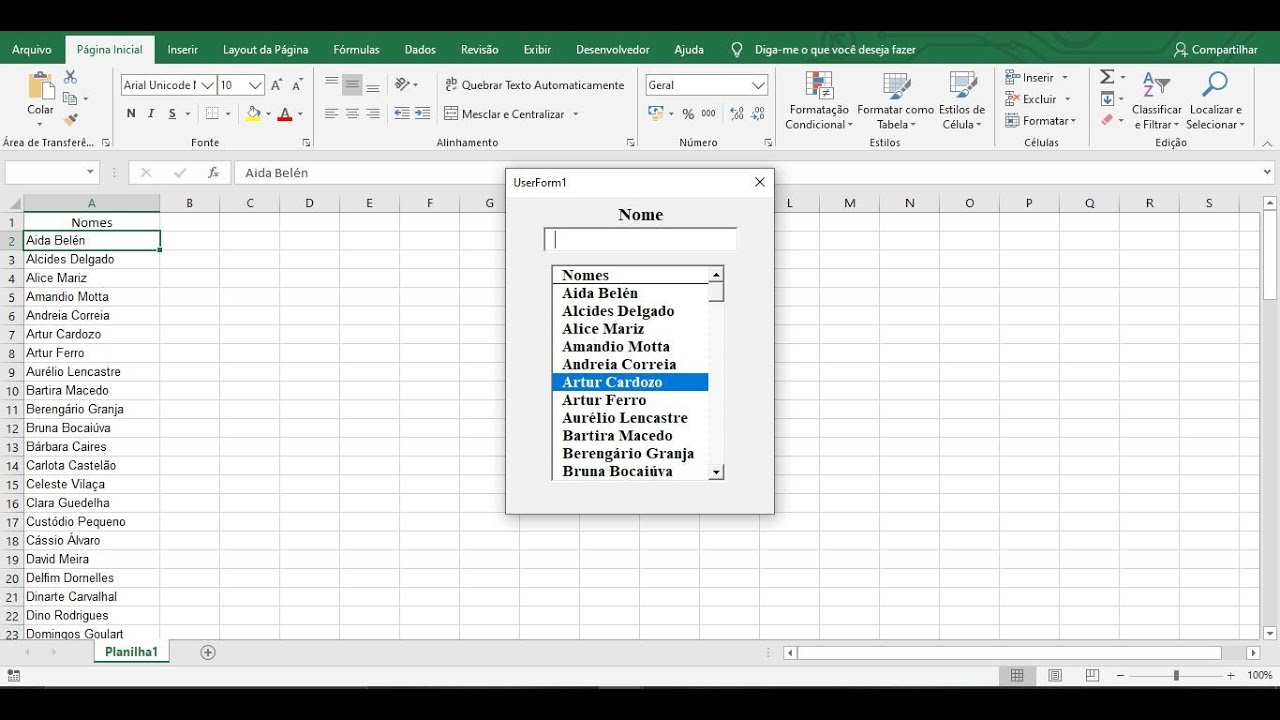
Task: Switch to Layout da Página tab
Action: pos(265,49)
